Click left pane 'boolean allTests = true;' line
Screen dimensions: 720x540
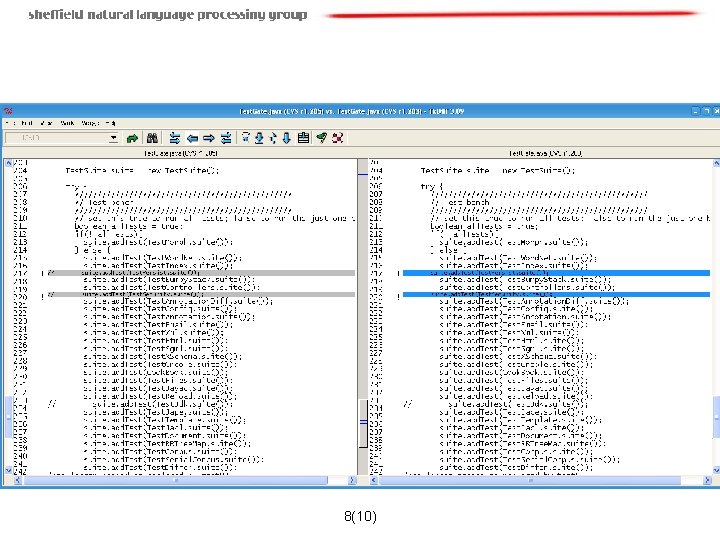127,226
